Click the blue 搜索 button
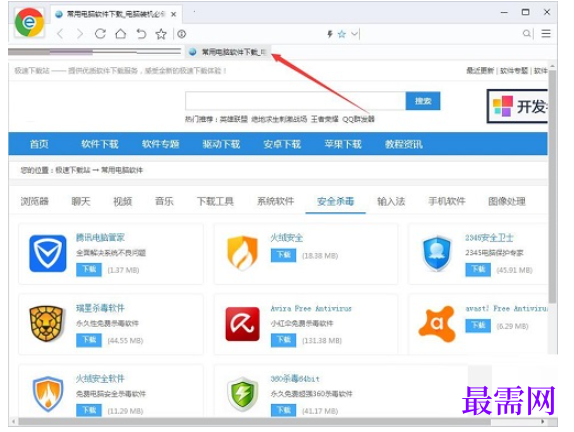The height and width of the screenshot is (432, 574). pos(423,101)
